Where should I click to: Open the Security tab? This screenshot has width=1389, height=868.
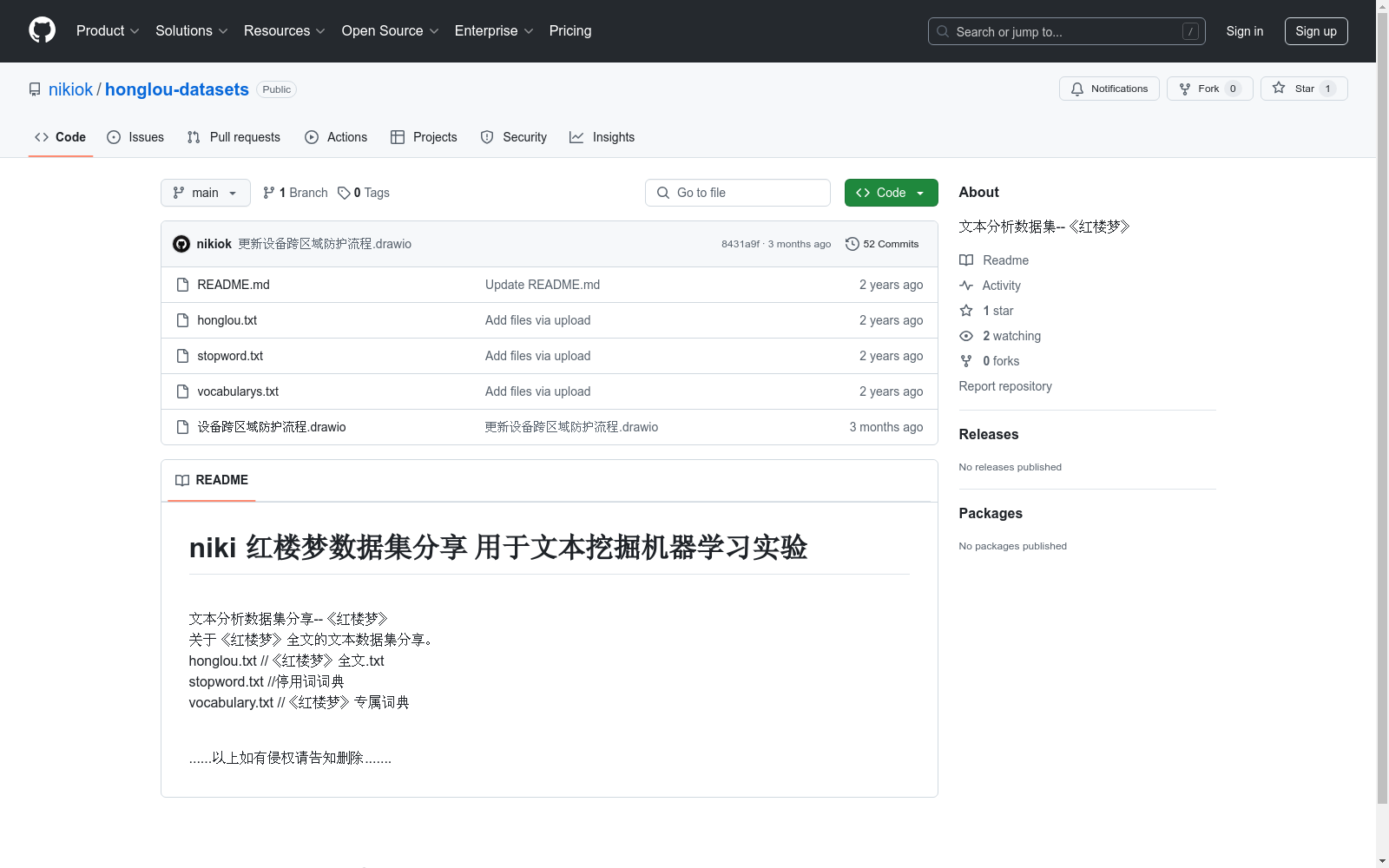(x=514, y=137)
